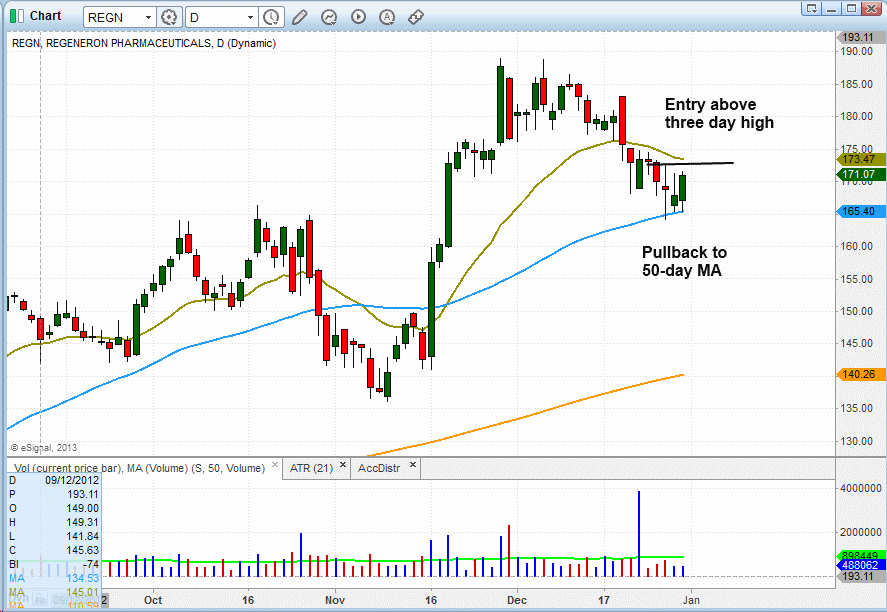Click the clock icon beside interval field
Viewport: 887px width, 612px height.
tap(271, 17)
